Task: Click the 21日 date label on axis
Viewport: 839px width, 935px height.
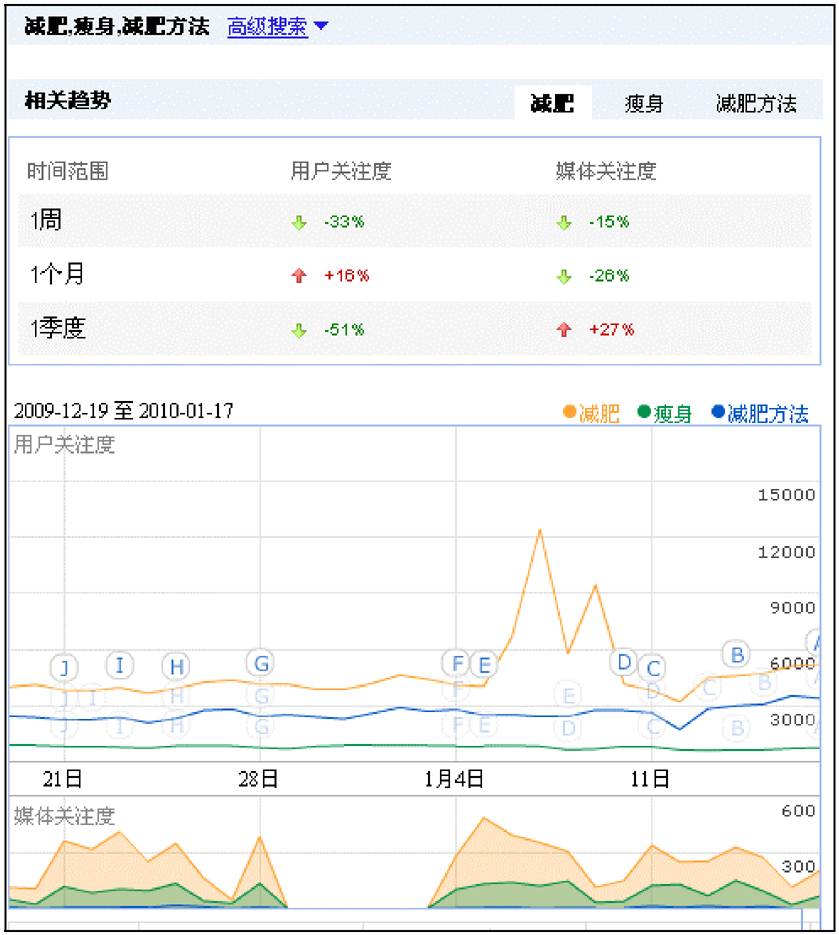Action: 63,779
